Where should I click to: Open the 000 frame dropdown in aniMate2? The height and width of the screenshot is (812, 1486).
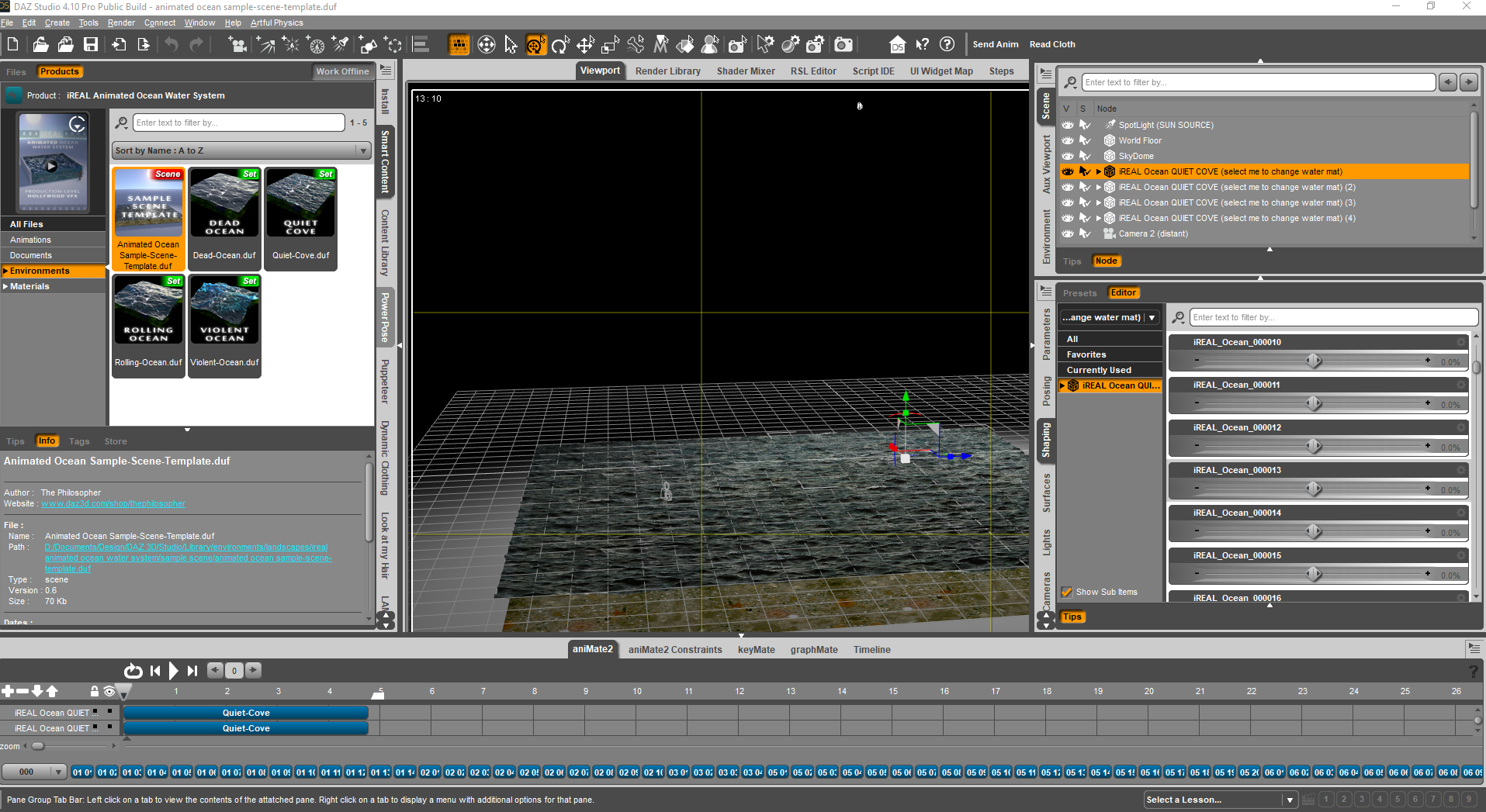tap(34, 772)
